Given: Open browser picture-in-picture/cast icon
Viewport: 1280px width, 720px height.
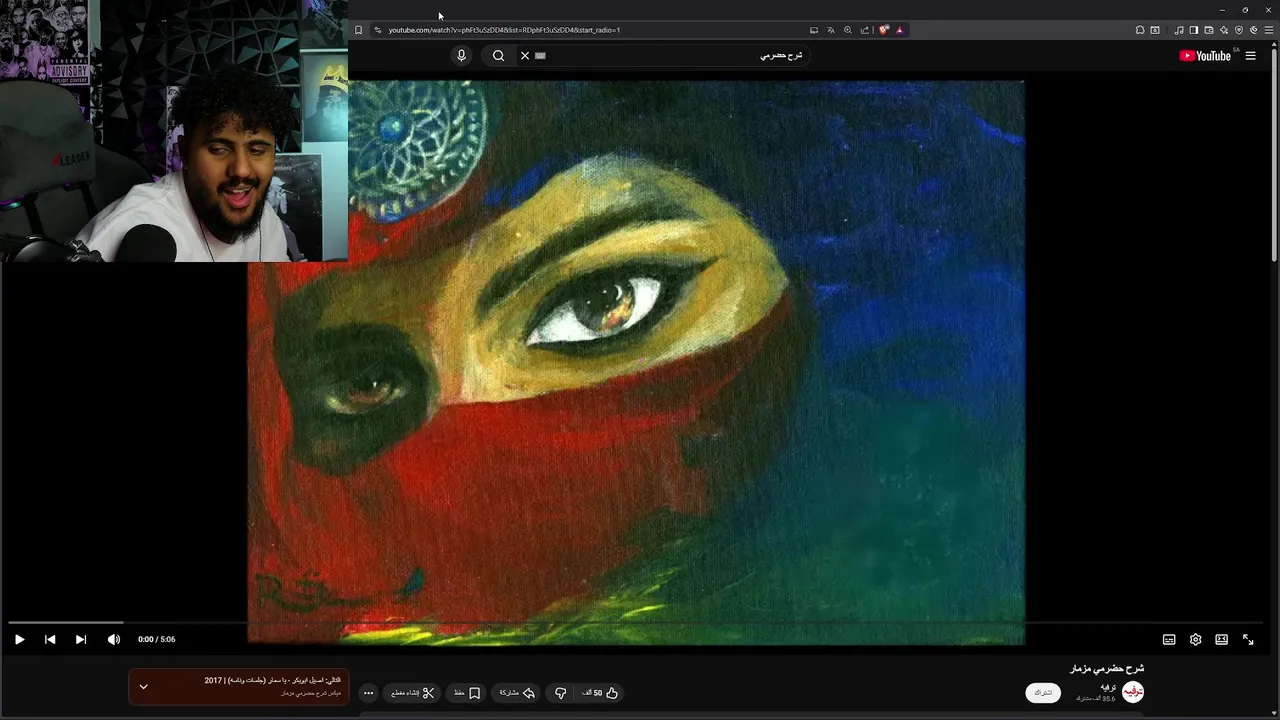Looking at the screenshot, I should pyautogui.click(x=814, y=30).
